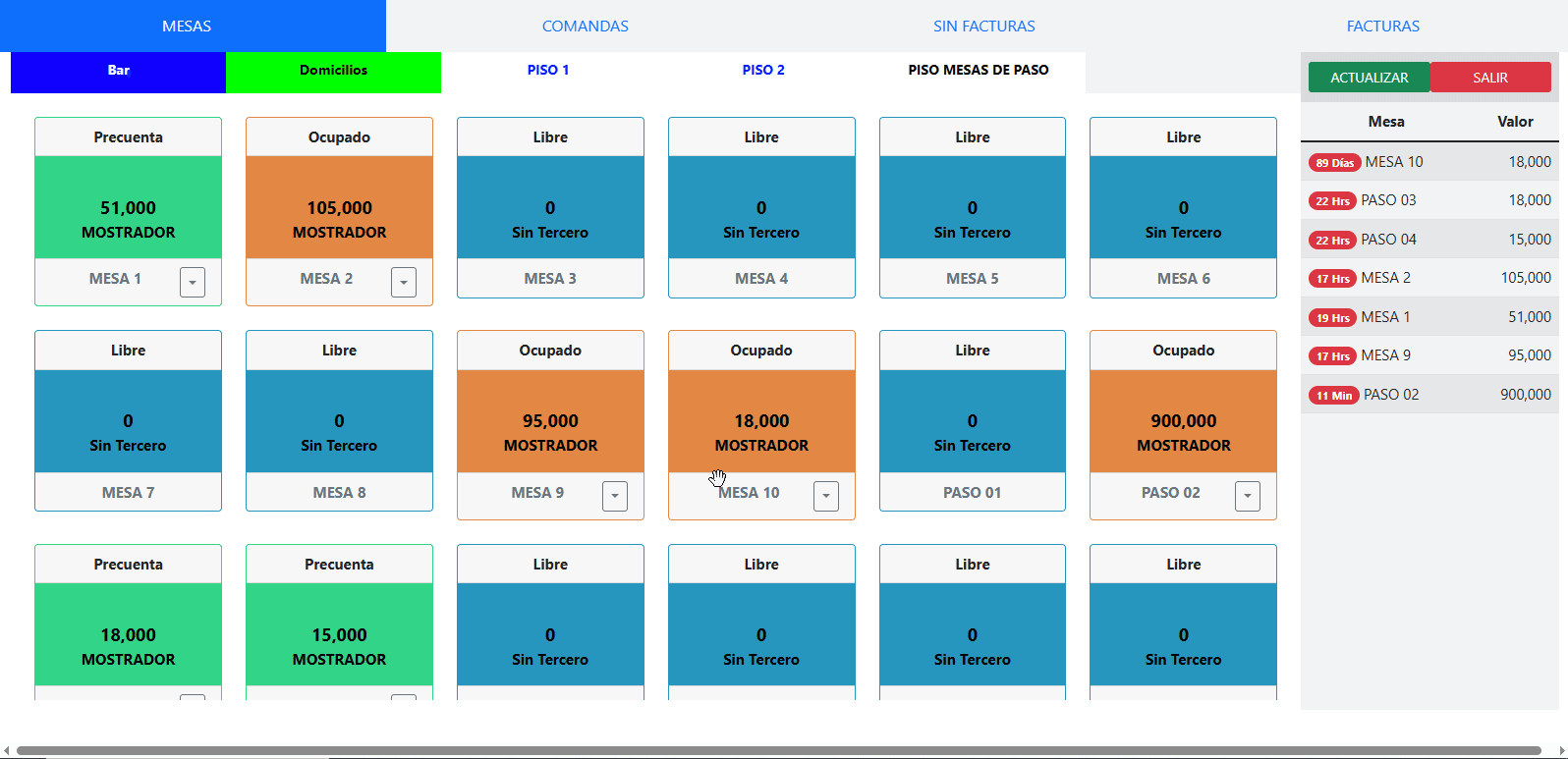Open the MESA 9 dropdown caret
Screen dimensions: 1568x759
coord(615,496)
